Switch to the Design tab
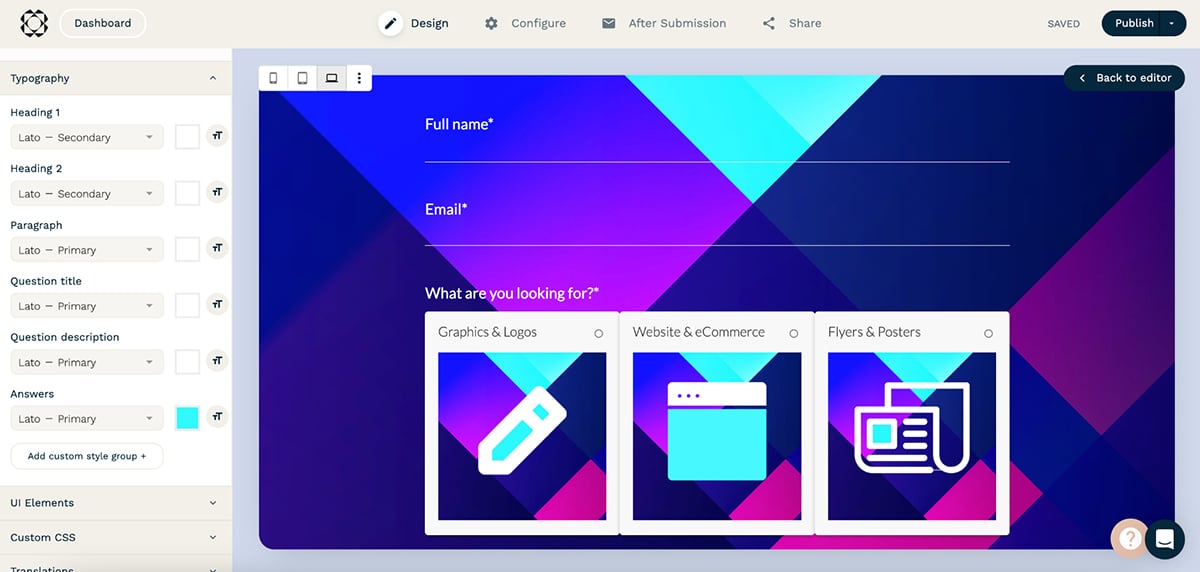1200x572 pixels. pos(415,23)
